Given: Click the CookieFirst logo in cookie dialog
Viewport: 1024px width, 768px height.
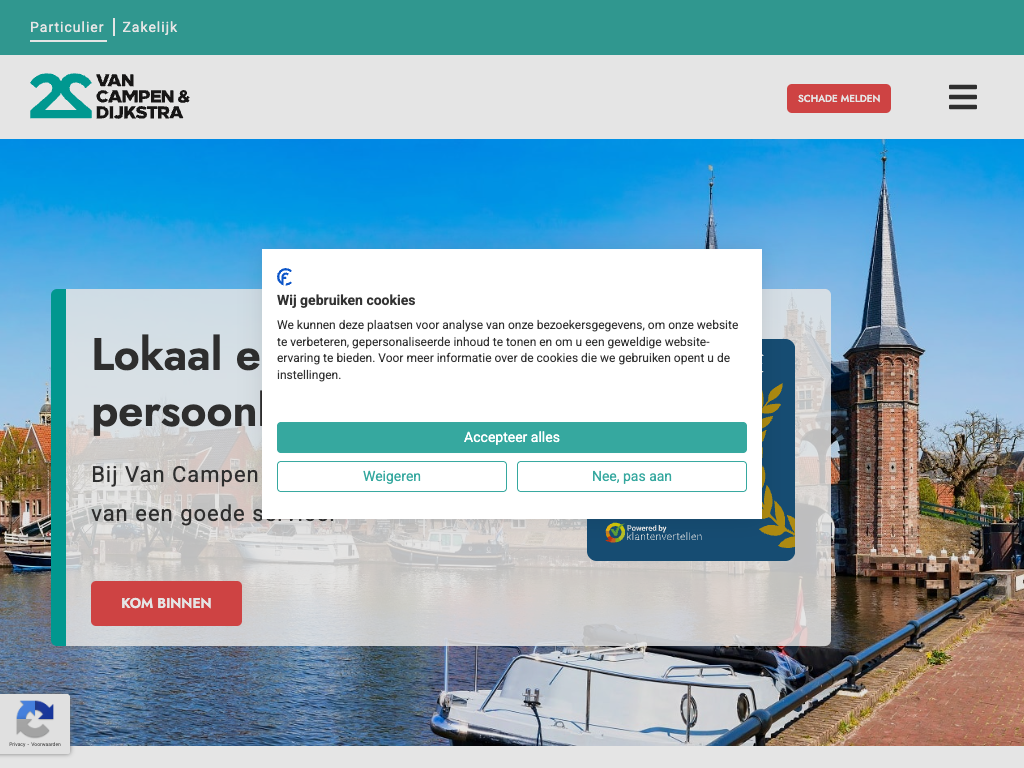Looking at the screenshot, I should pos(285,277).
